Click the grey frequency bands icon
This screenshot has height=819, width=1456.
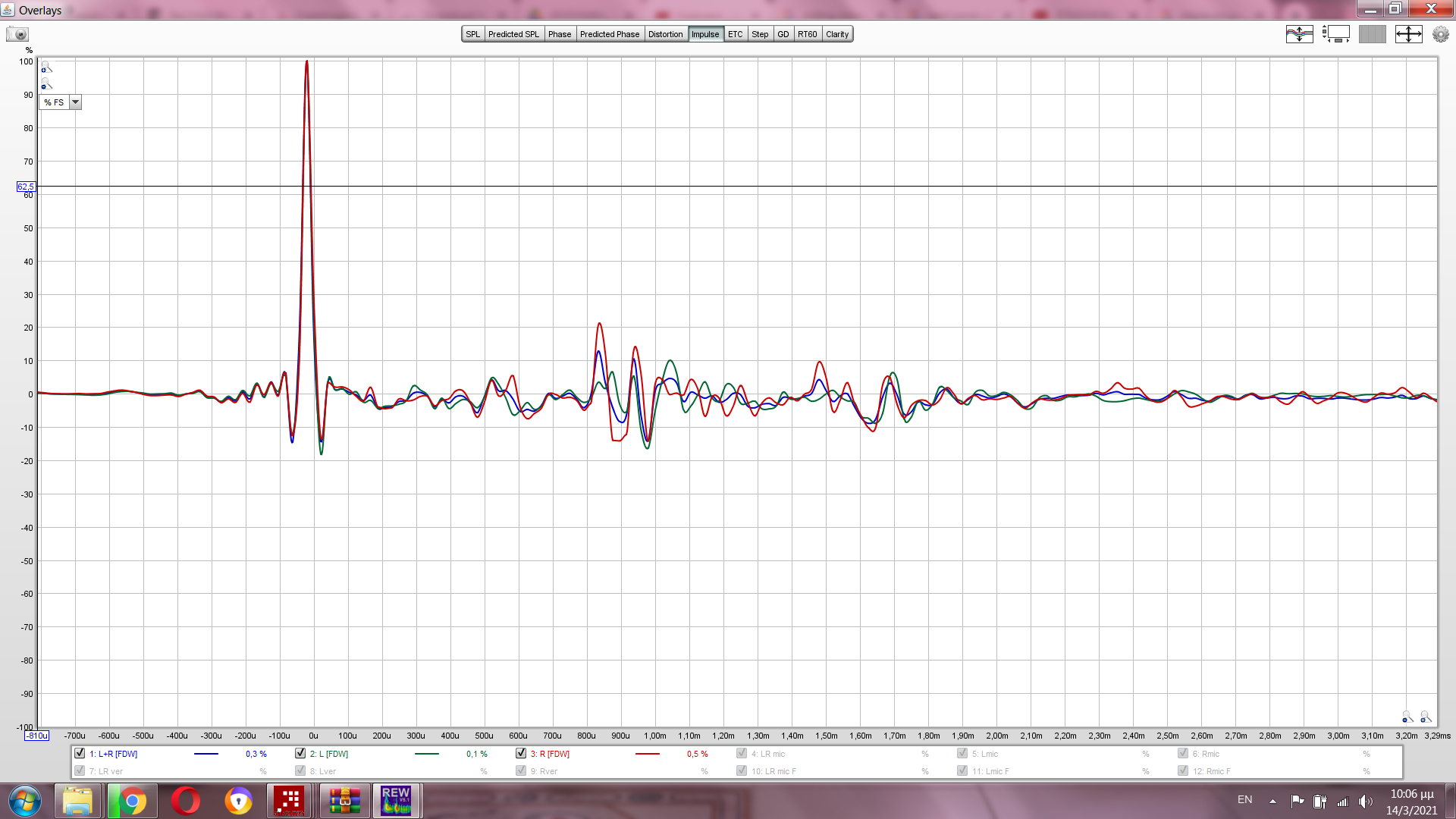coord(1372,34)
